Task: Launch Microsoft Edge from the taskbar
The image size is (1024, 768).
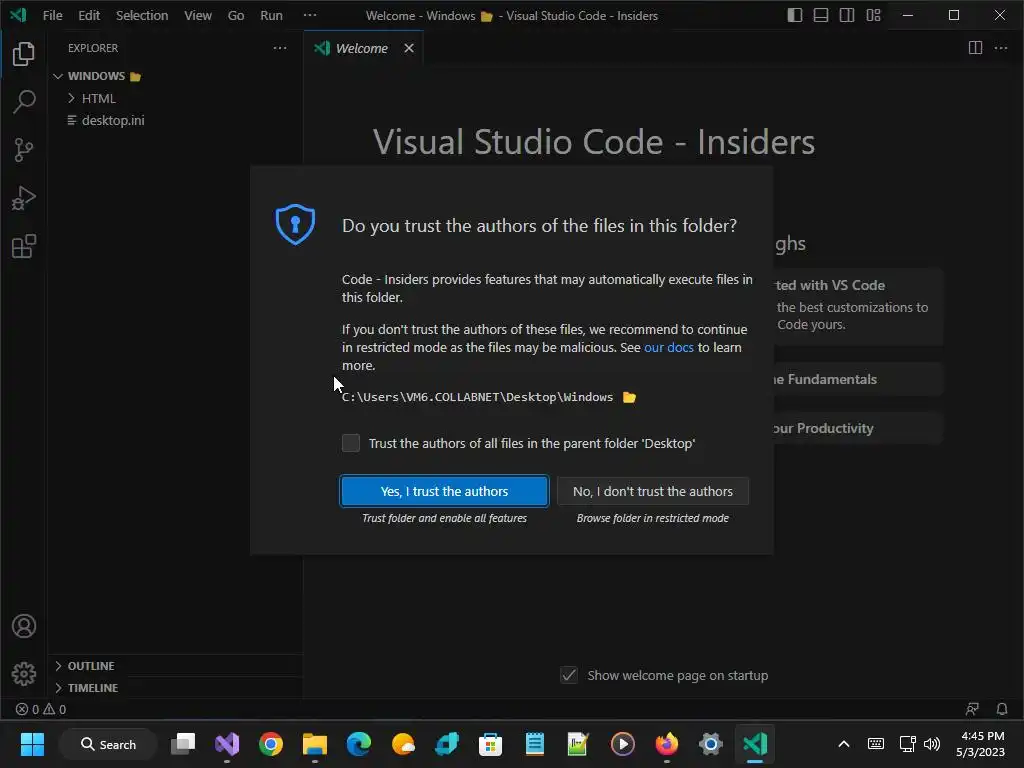Action: point(359,744)
